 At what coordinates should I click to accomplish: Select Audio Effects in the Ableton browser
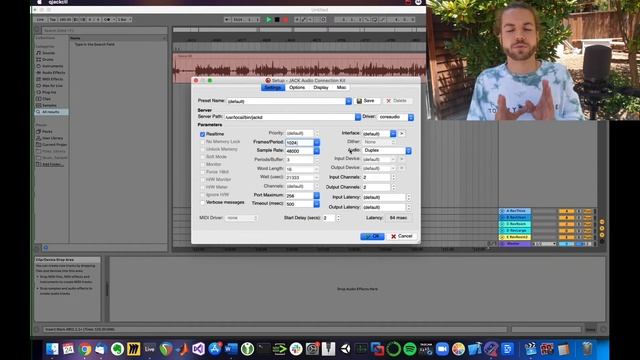tap(53, 73)
